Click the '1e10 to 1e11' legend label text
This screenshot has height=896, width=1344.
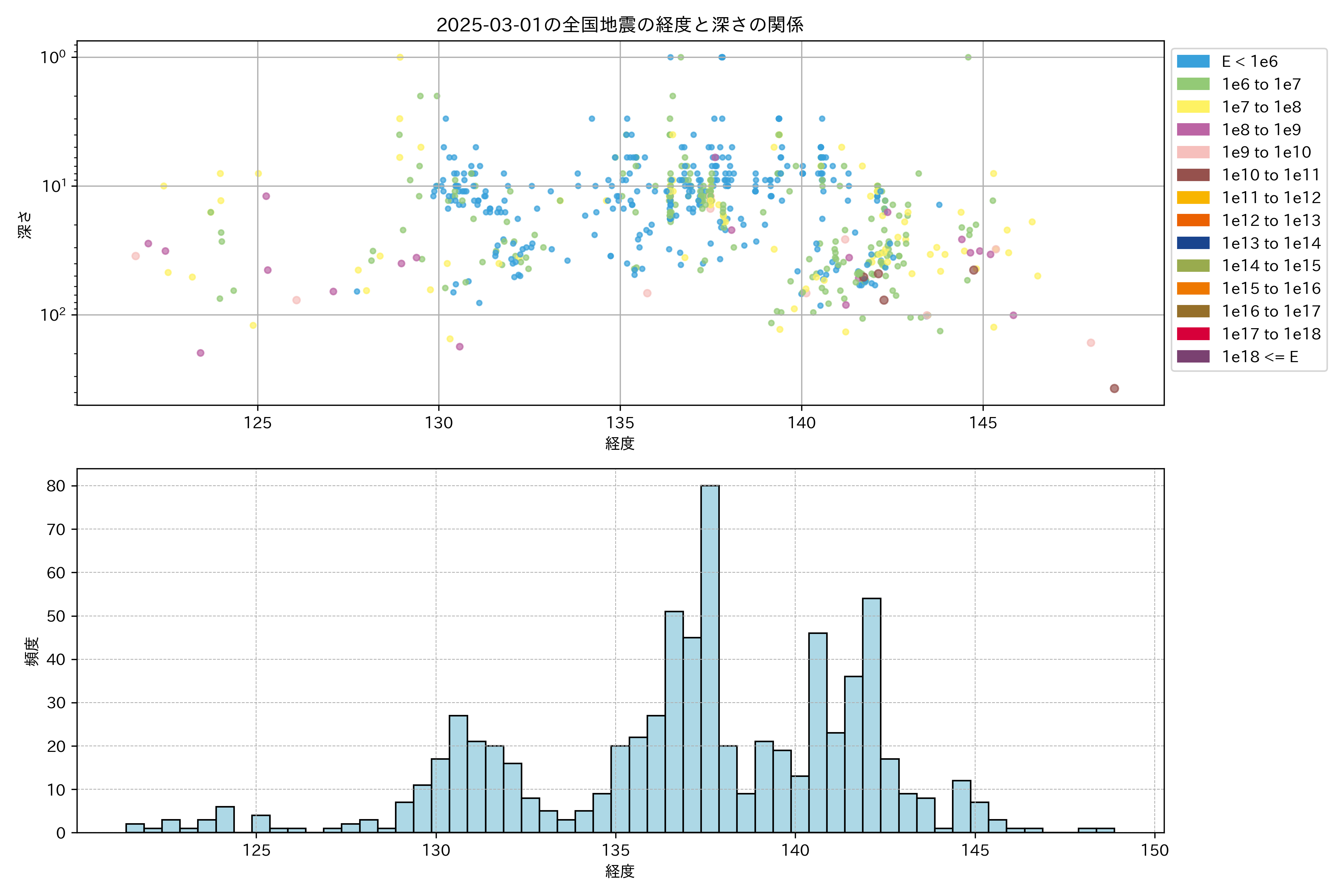tap(1270, 175)
